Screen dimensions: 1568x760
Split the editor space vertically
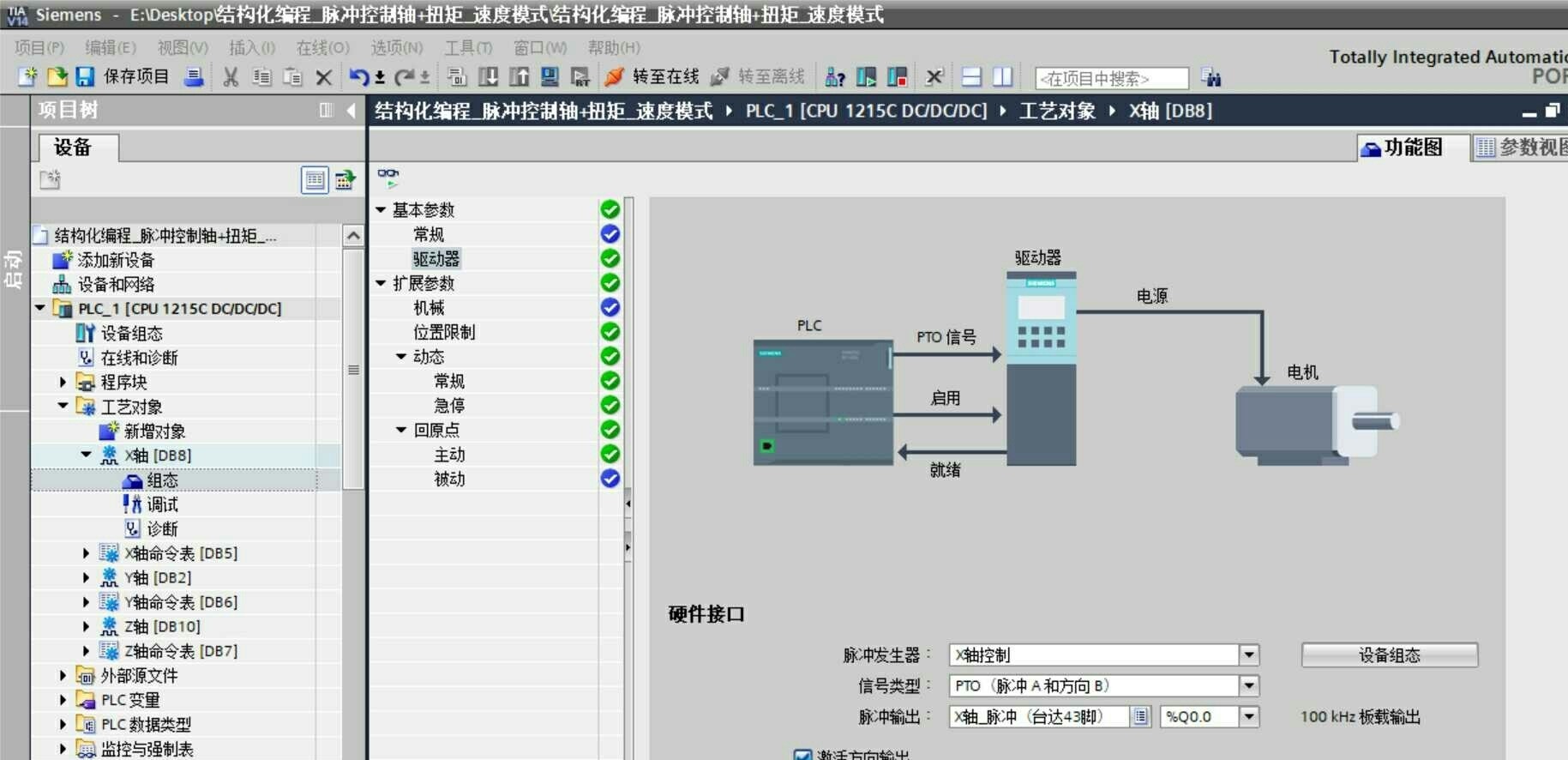click(1002, 77)
